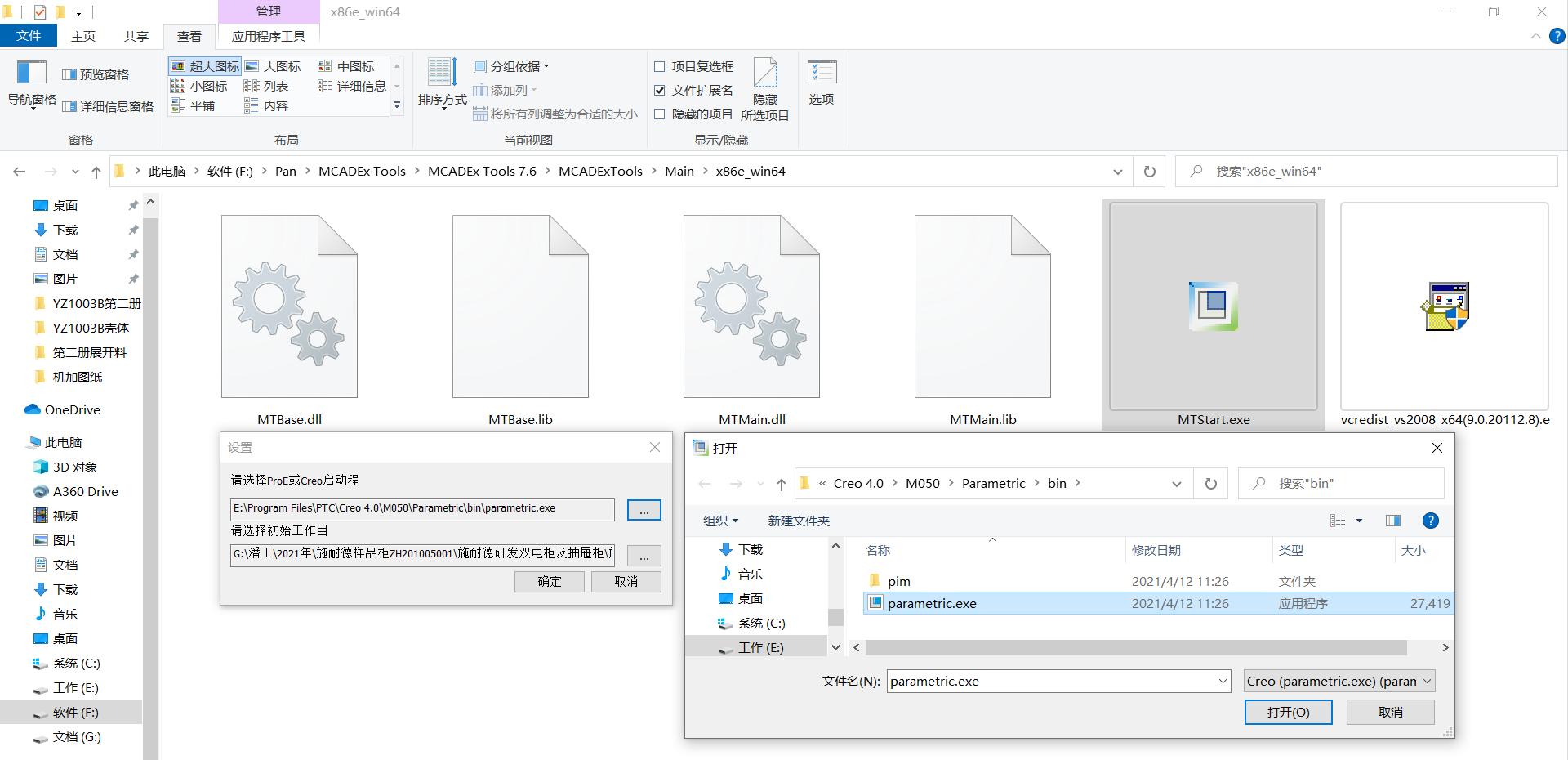
Task: Open the 共享 ribbon tab
Action: pos(136,36)
